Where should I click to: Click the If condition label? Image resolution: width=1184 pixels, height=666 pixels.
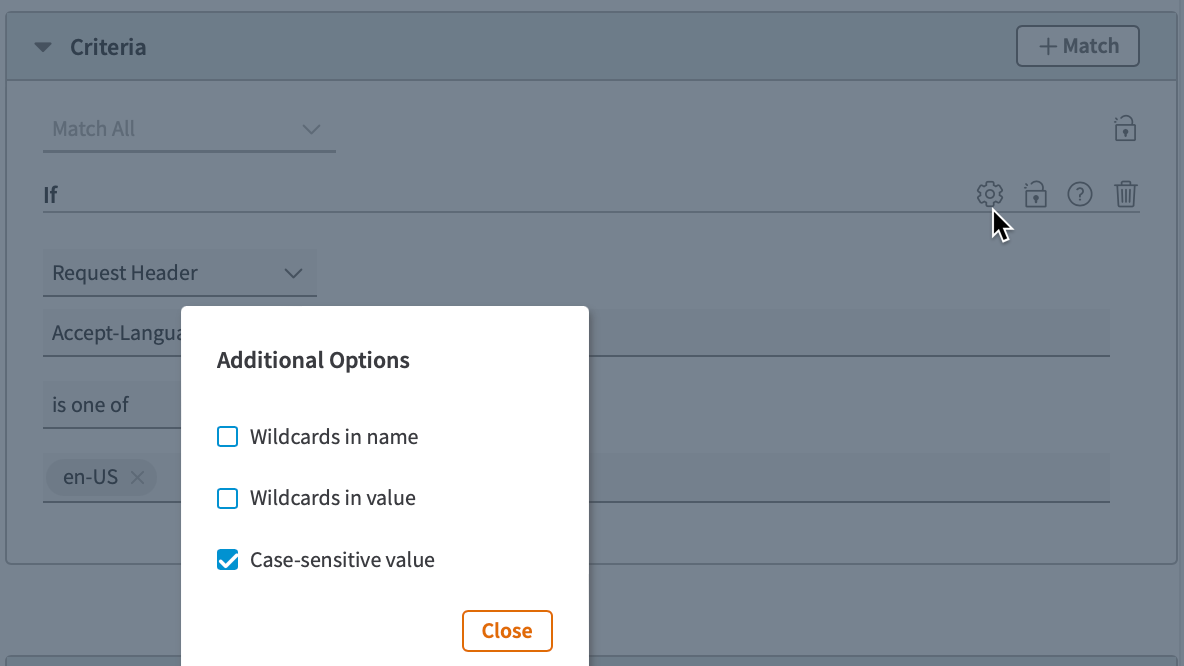(x=50, y=195)
